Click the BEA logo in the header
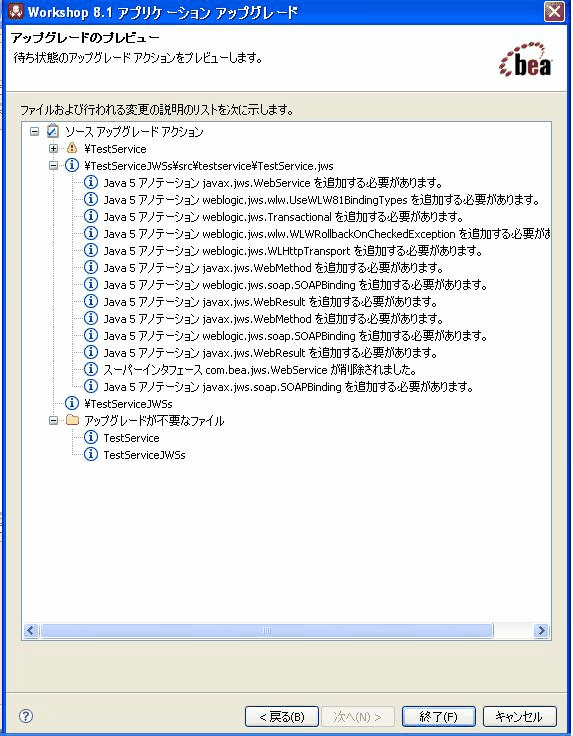 526,60
